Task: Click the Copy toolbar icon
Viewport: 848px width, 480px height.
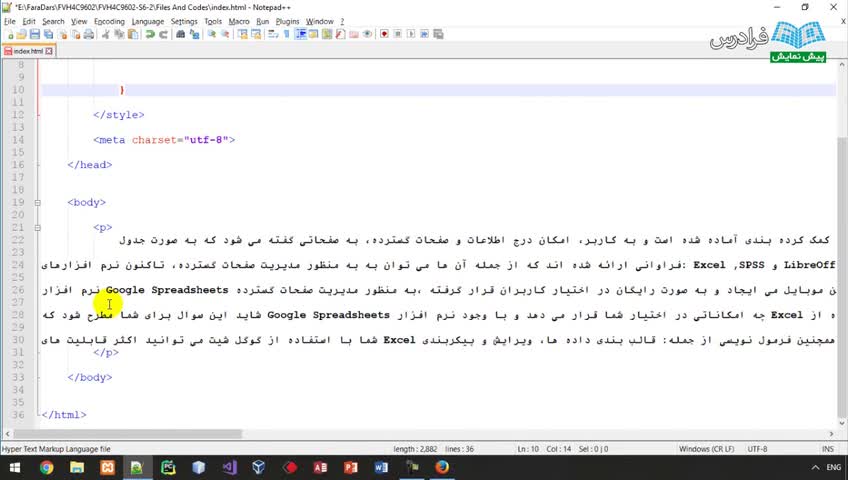Action: (x=119, y=34)
